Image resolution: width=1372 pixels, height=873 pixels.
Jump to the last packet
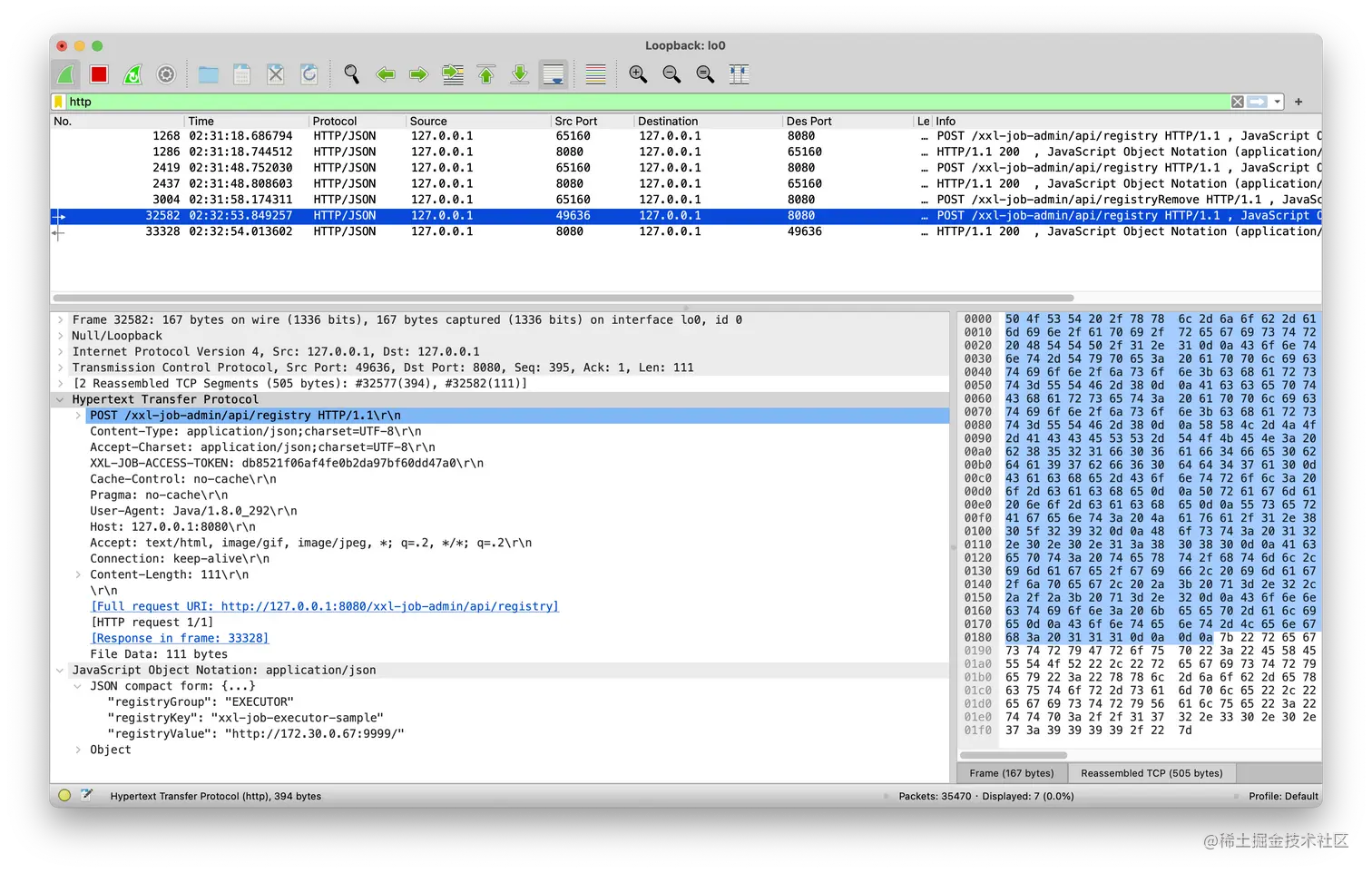tap(519, 74)
